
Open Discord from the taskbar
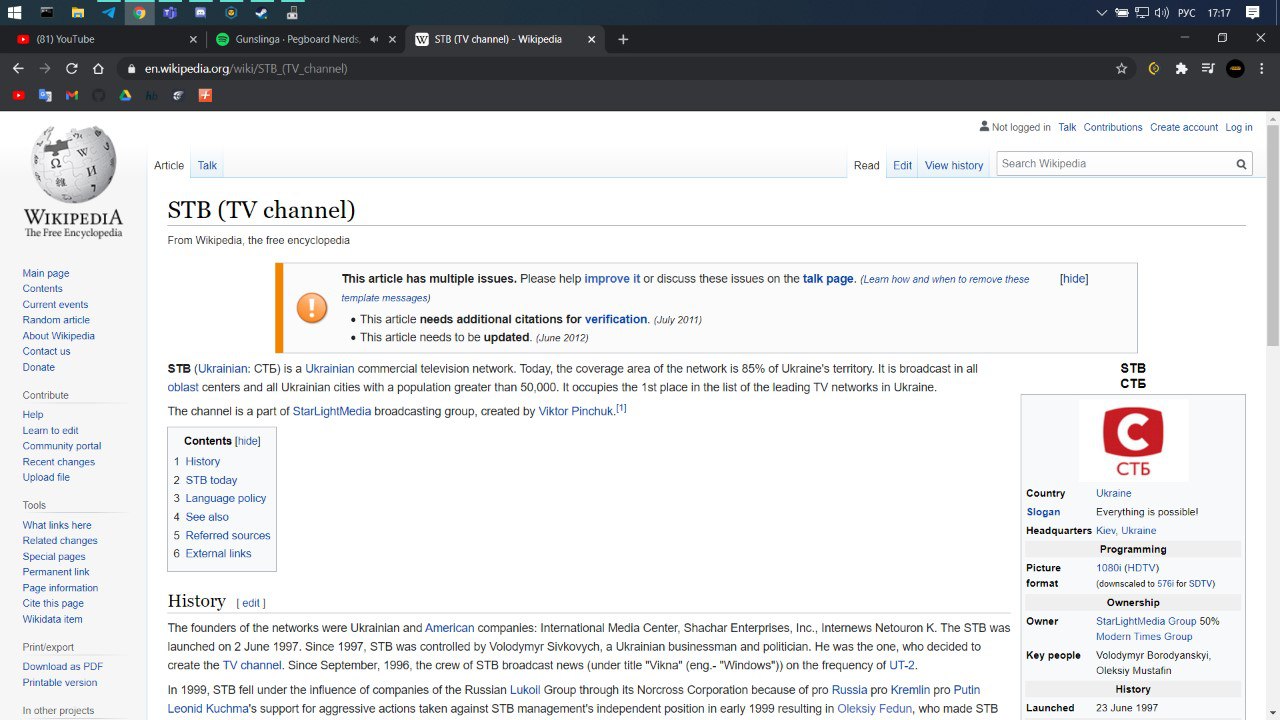pyautogui.click(x=200, y=12)
